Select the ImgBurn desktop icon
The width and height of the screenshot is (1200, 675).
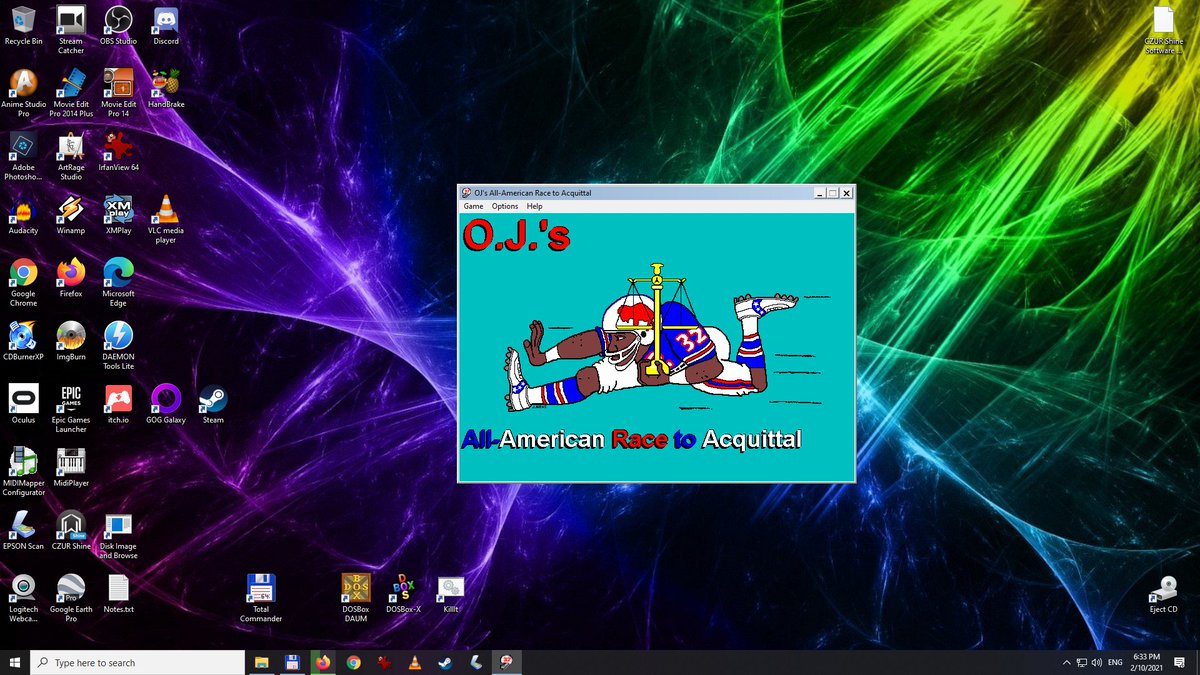[71, 341]
